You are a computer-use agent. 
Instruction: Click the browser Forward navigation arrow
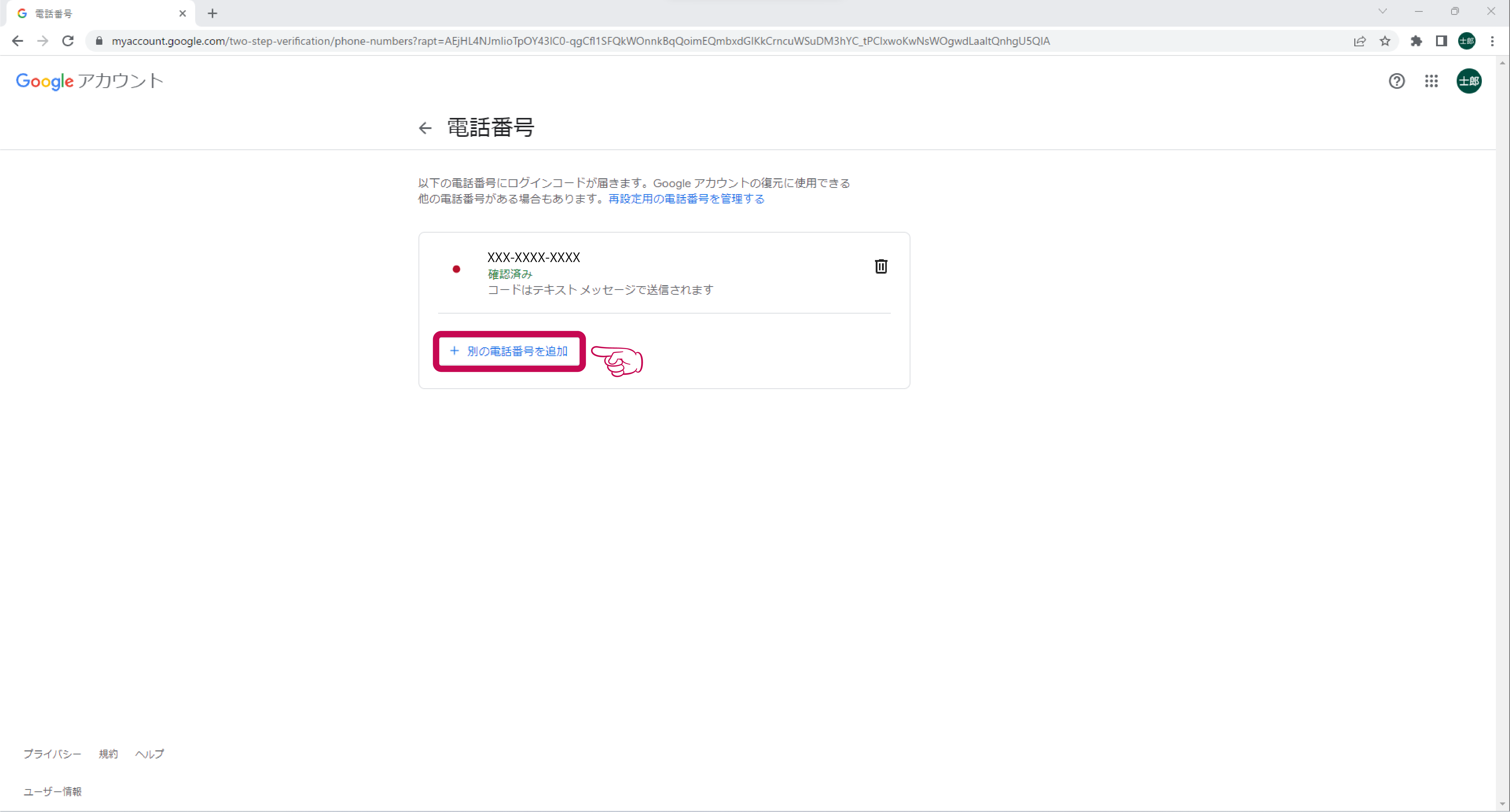coord(43,41)
